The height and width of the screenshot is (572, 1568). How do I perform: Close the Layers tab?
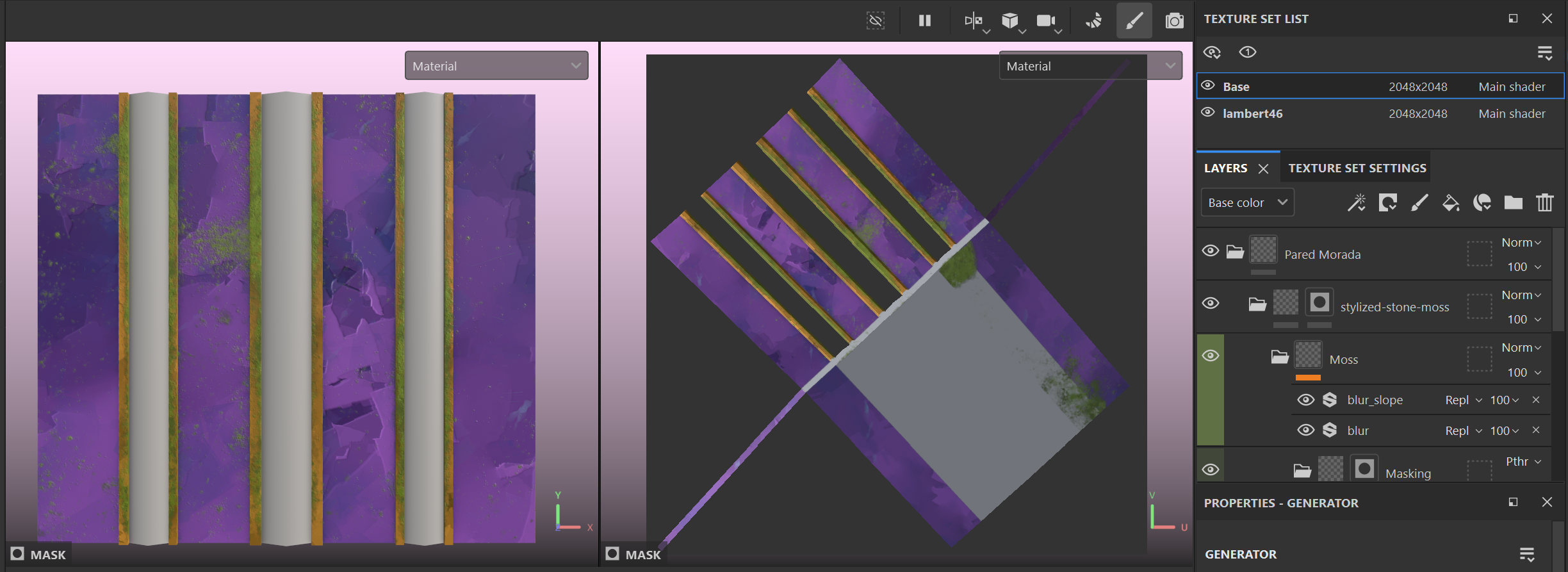click(1263, 168)
